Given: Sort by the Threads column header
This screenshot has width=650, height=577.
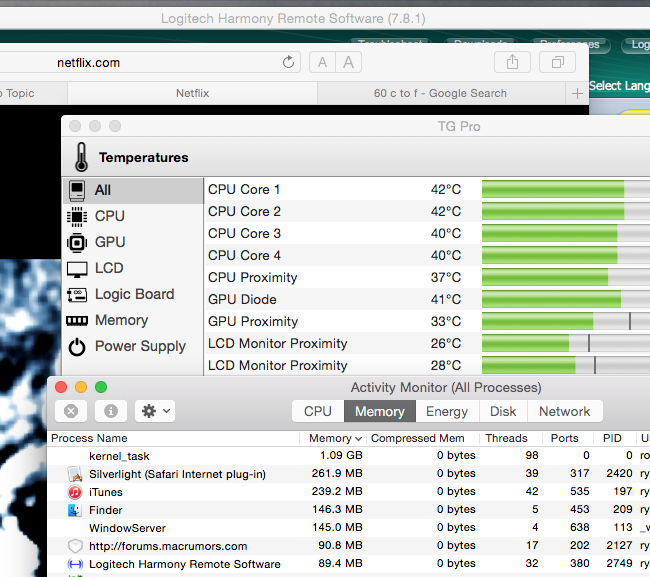Looking at the screenshot, I should click(511, 438).
